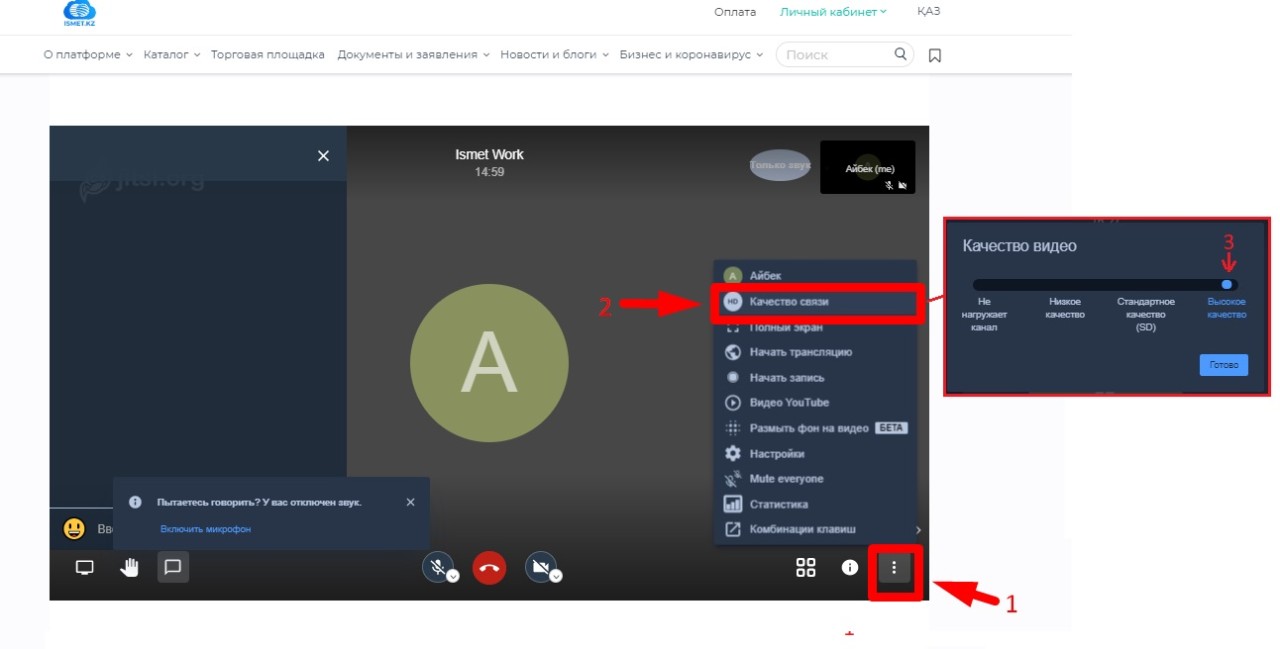
Task: Close the chat panel with X
Action: tap(323, 156)
